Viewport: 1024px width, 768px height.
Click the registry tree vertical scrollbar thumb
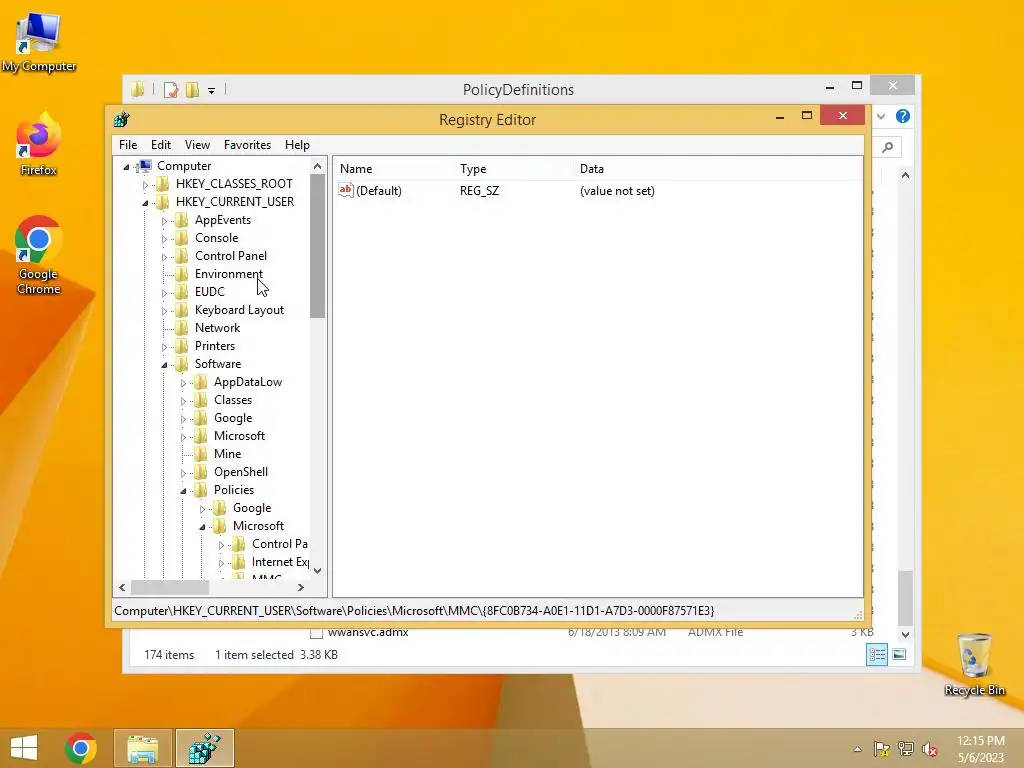coord(317,246)
